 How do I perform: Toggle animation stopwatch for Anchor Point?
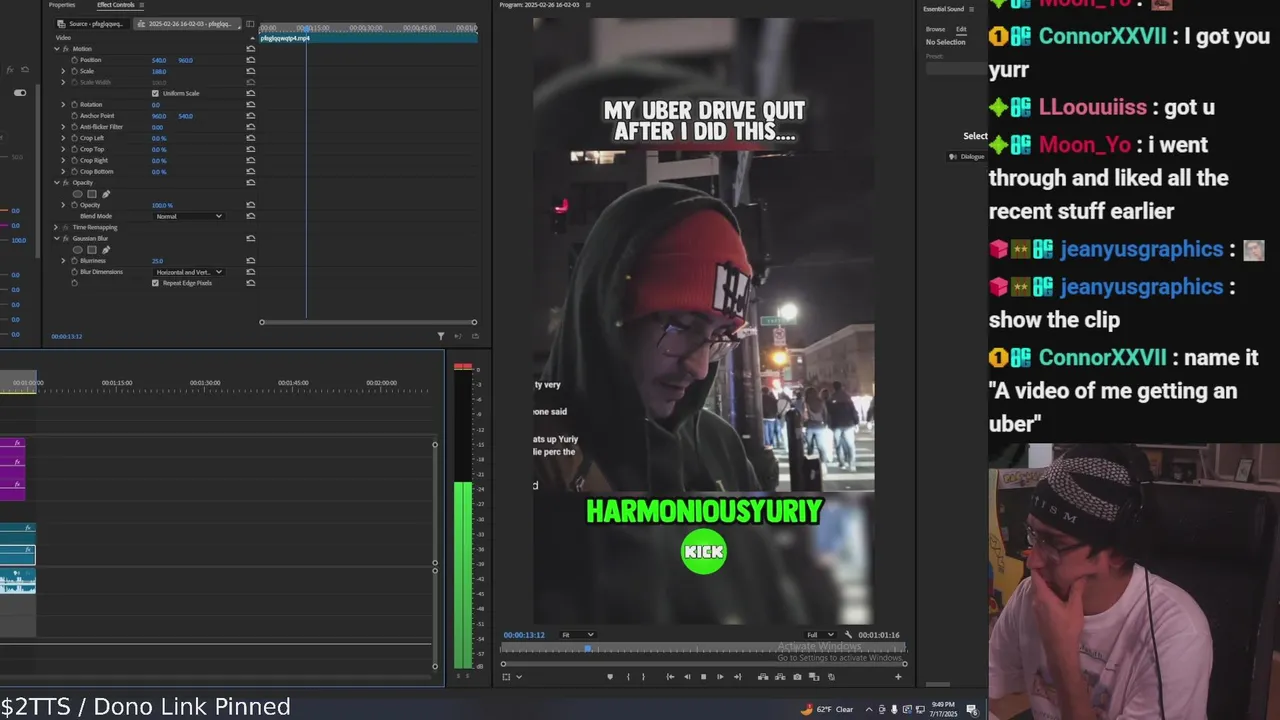point(74,116)
